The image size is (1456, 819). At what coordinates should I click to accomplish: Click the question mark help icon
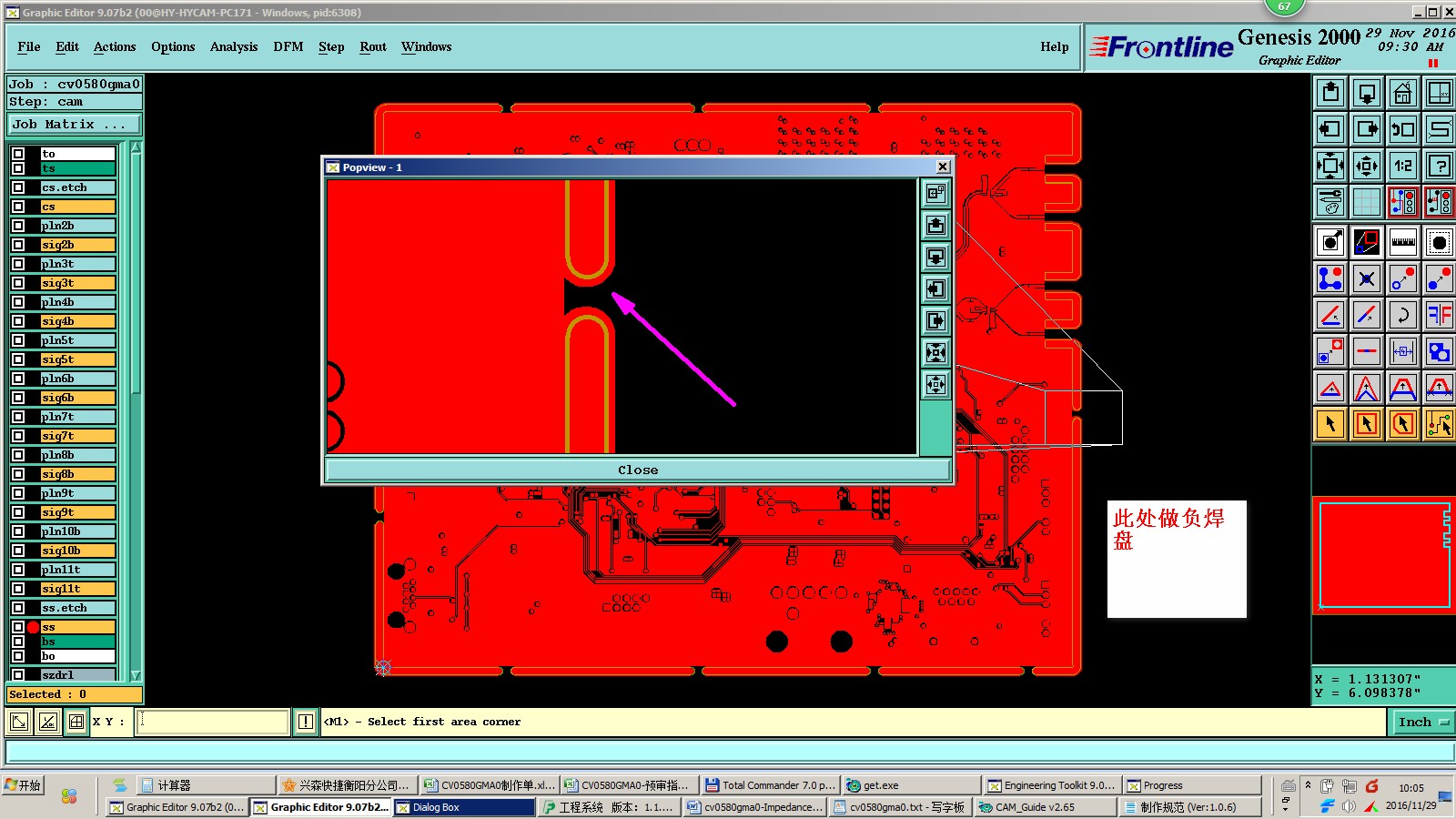[x=1440, y=166]
